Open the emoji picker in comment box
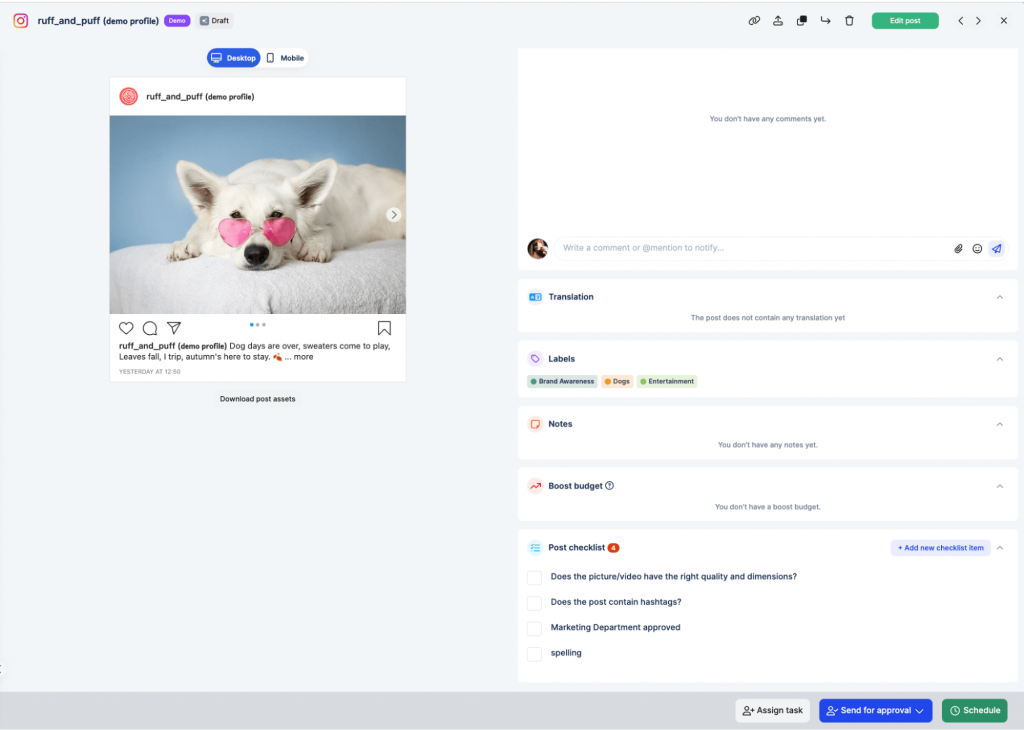 click(x=977, y=248)
